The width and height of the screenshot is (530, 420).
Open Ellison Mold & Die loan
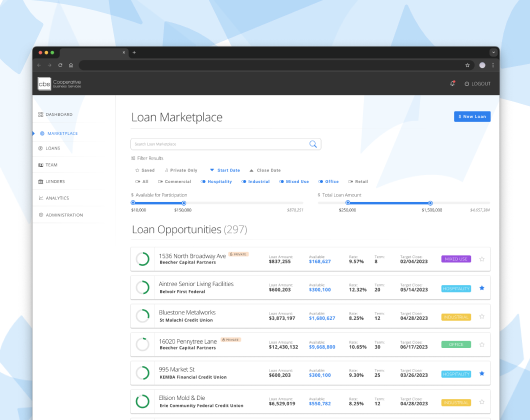pyautogui.click(x=310, y=401)
